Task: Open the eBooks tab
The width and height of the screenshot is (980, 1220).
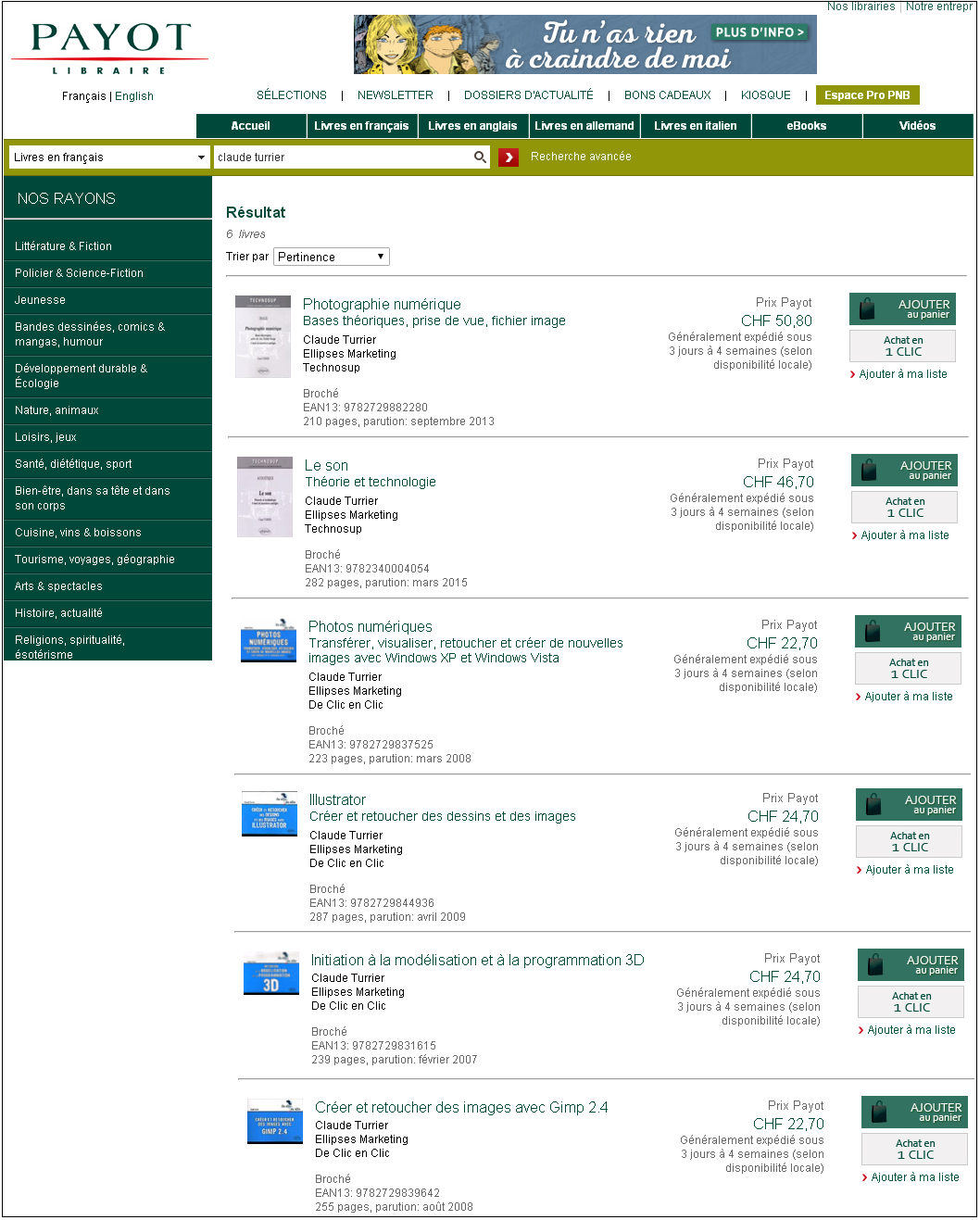Action: [807, 126]
